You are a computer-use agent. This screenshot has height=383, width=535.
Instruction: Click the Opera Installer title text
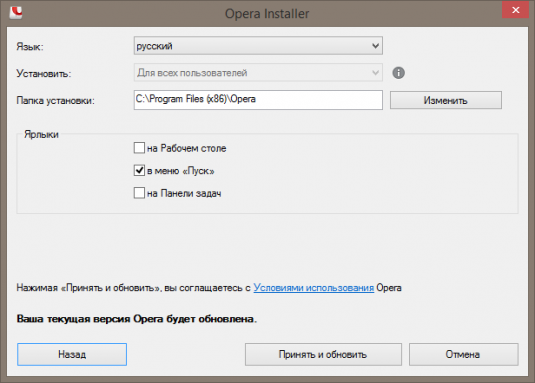(267, 14)
